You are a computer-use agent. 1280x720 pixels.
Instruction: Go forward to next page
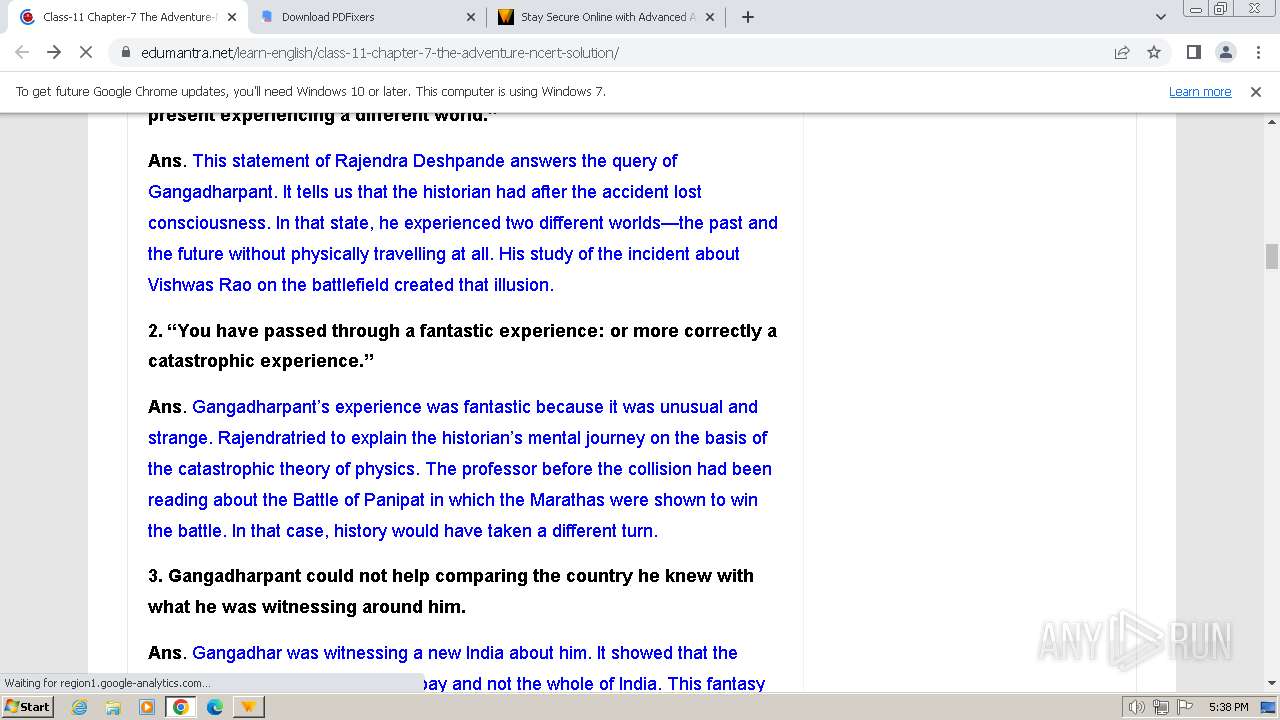[54, 52]
